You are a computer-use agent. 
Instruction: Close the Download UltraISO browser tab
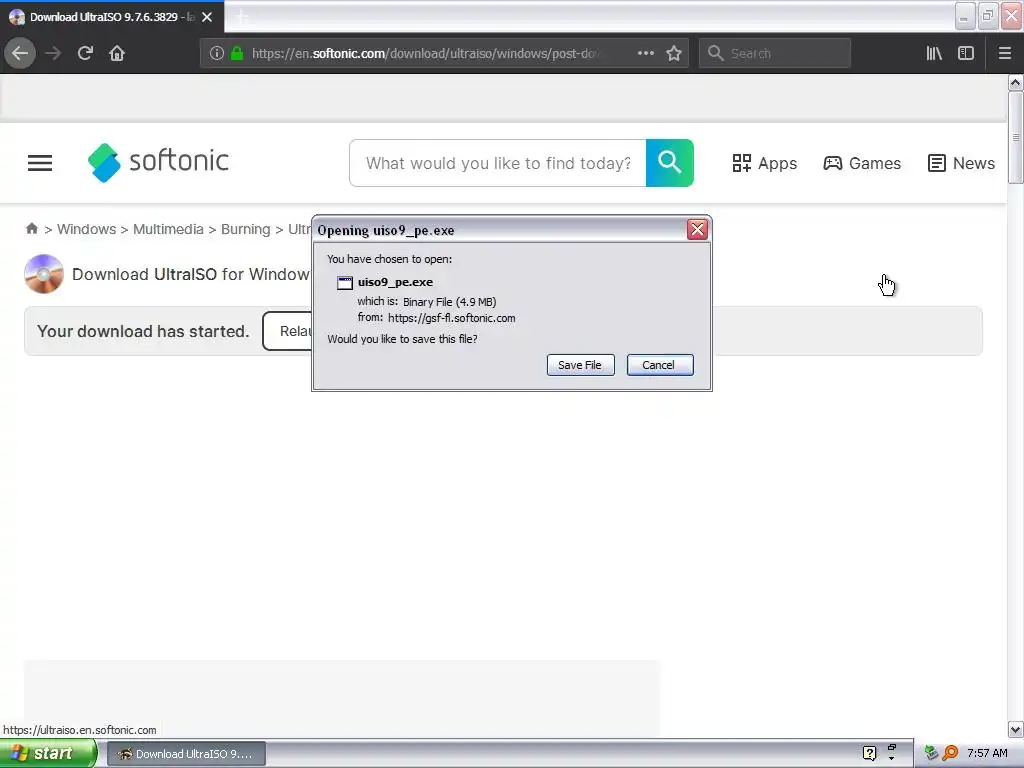tap(207, 17)
